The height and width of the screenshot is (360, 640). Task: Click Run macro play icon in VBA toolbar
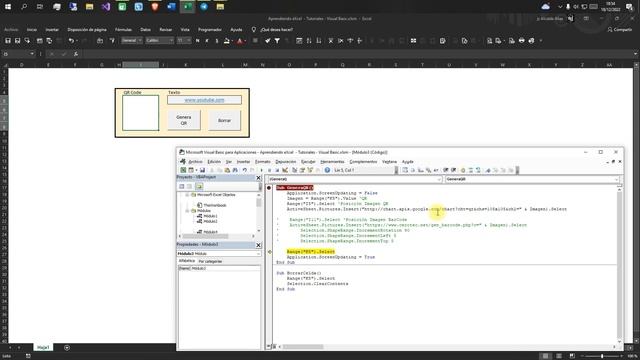[262, 170]
